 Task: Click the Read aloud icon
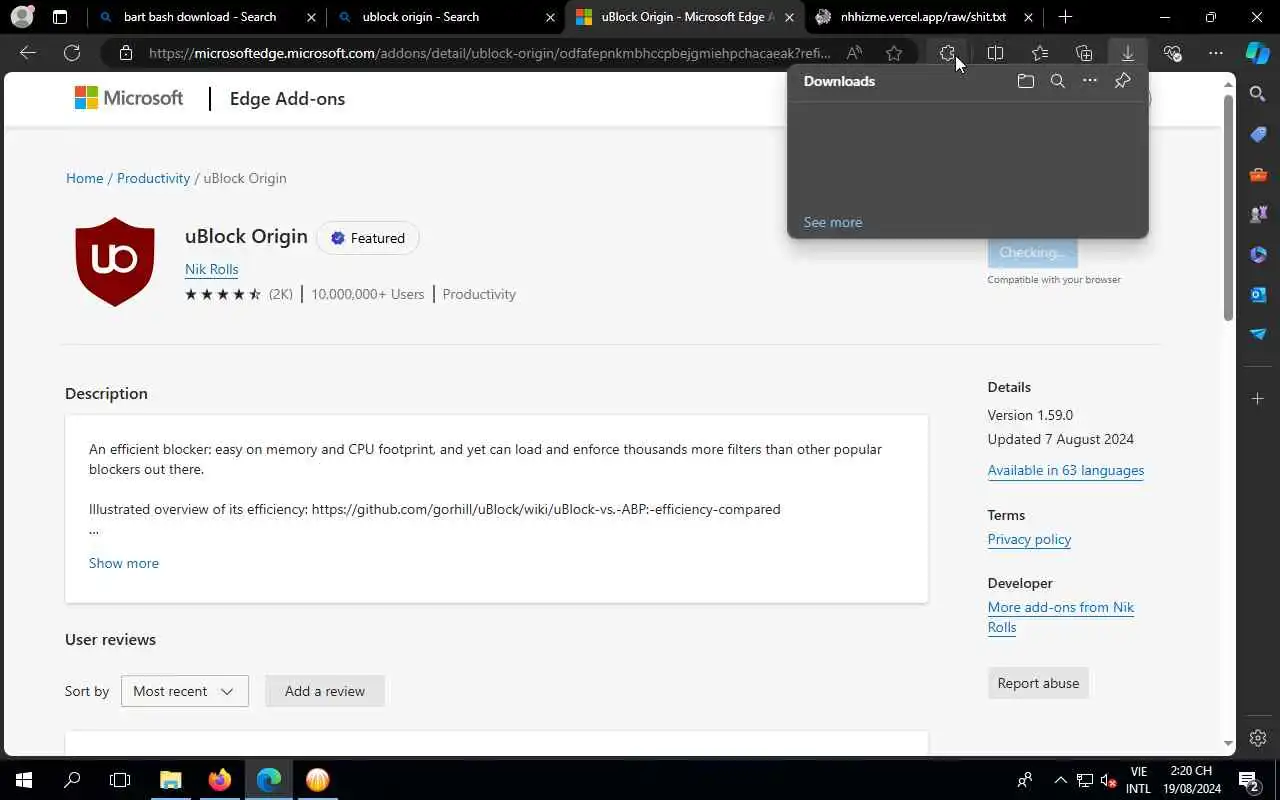pyautogui.click(x=854, y=53)
